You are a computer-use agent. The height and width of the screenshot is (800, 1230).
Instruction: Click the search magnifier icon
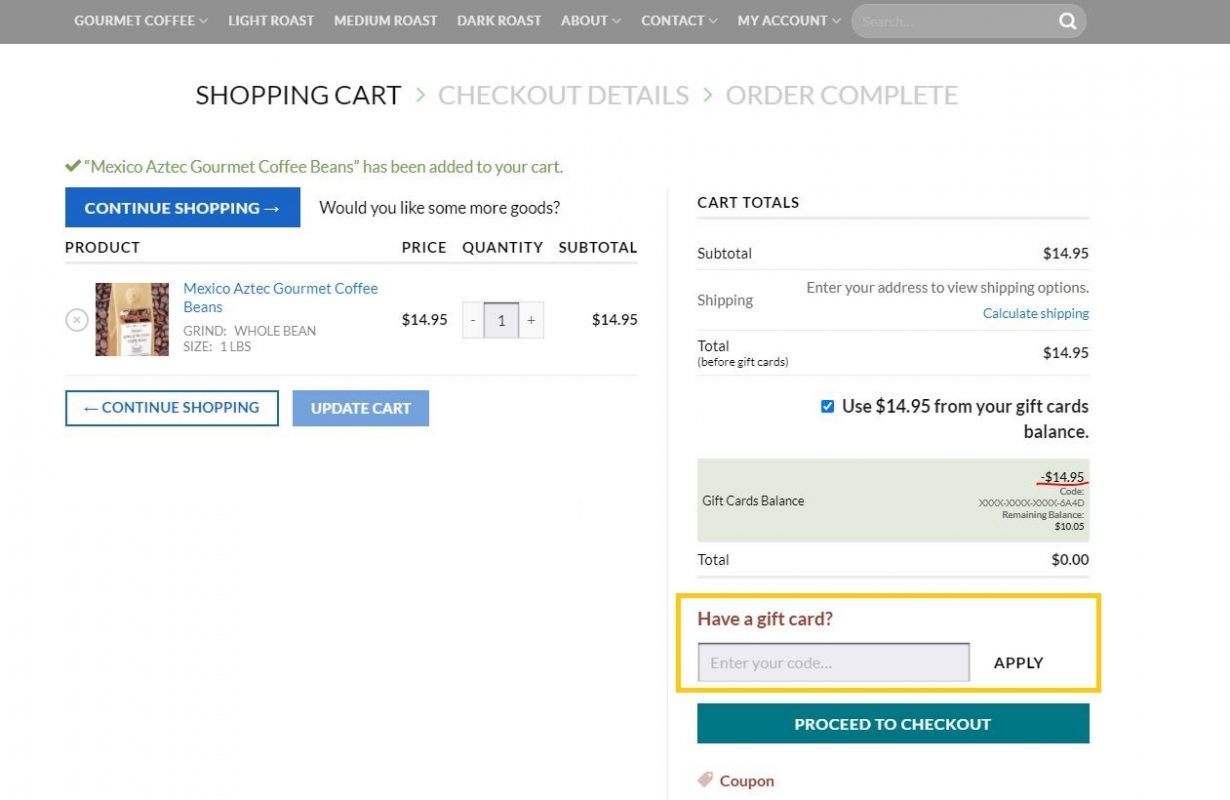click(1068, 21)
